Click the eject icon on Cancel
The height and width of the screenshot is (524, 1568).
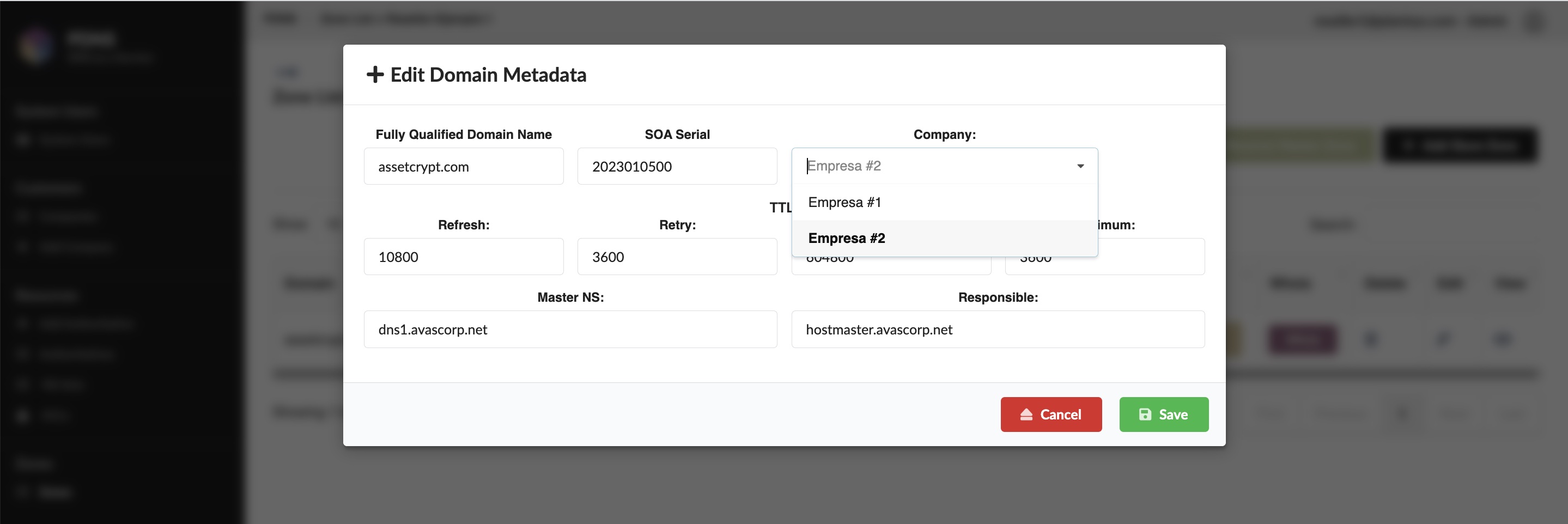coord(1026,415)
